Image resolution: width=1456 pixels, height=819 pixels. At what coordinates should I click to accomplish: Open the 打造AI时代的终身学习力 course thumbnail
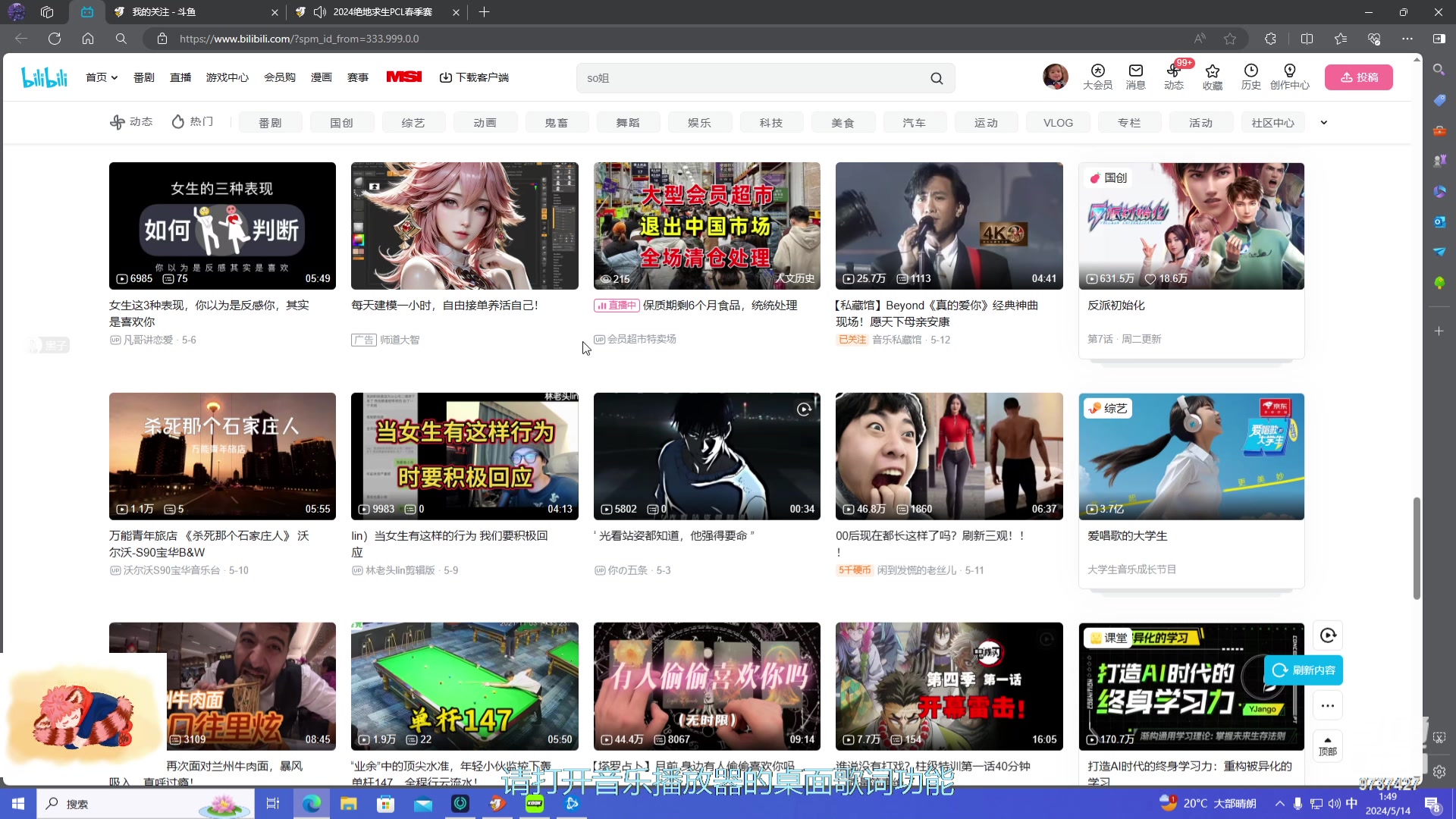1191,686
